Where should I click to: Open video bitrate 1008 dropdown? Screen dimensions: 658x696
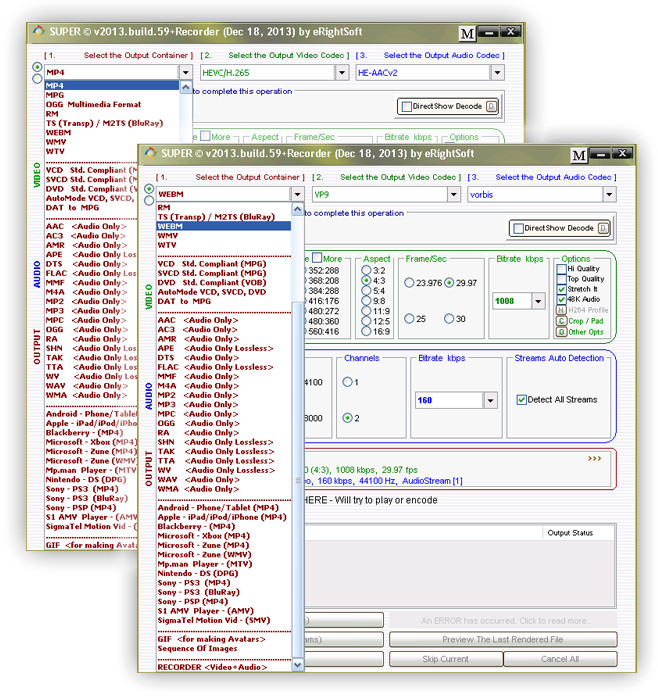click(538, 301)
